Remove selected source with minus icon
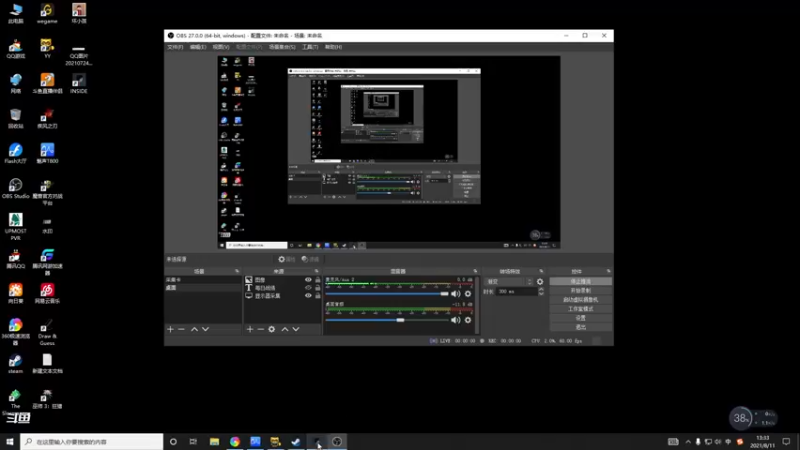Image resolution: width=800 pixels, height=450 pixels. [x=261, y=330]
